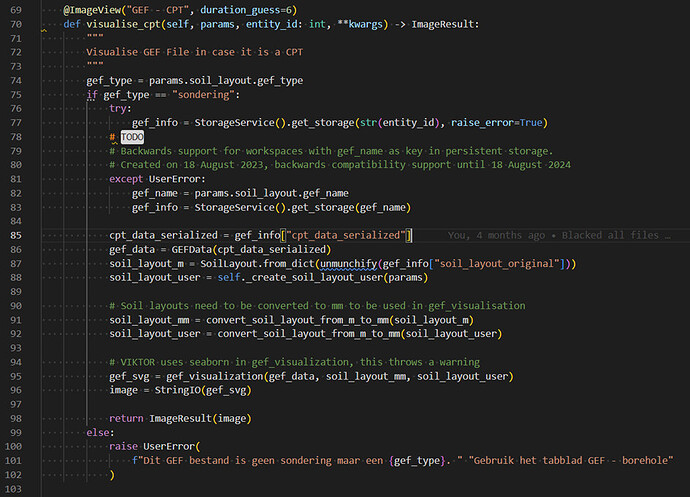Click the 'duration_guess=6' argument

[246, 10]
